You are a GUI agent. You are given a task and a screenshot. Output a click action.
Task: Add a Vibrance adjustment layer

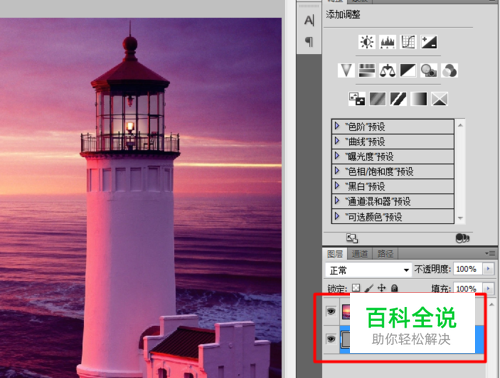click(x=346, y=70)
